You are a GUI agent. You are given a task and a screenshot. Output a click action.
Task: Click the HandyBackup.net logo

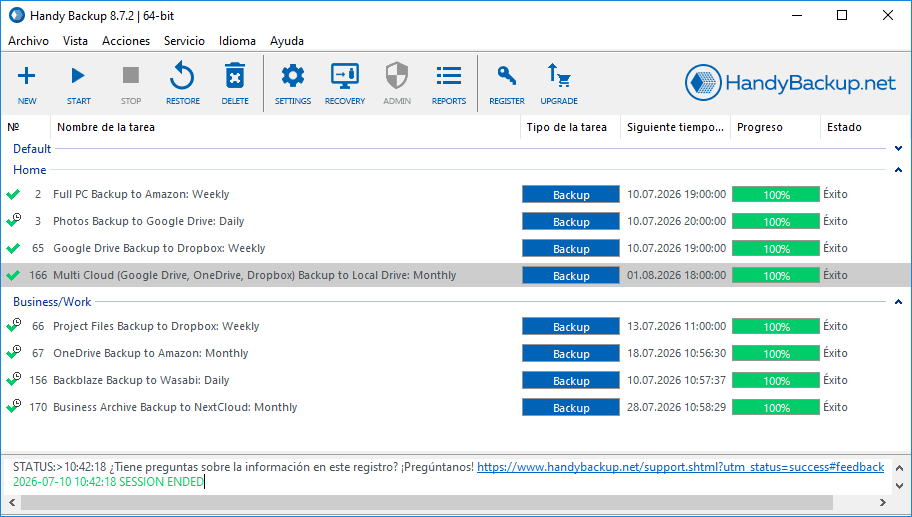pos(790,83)
